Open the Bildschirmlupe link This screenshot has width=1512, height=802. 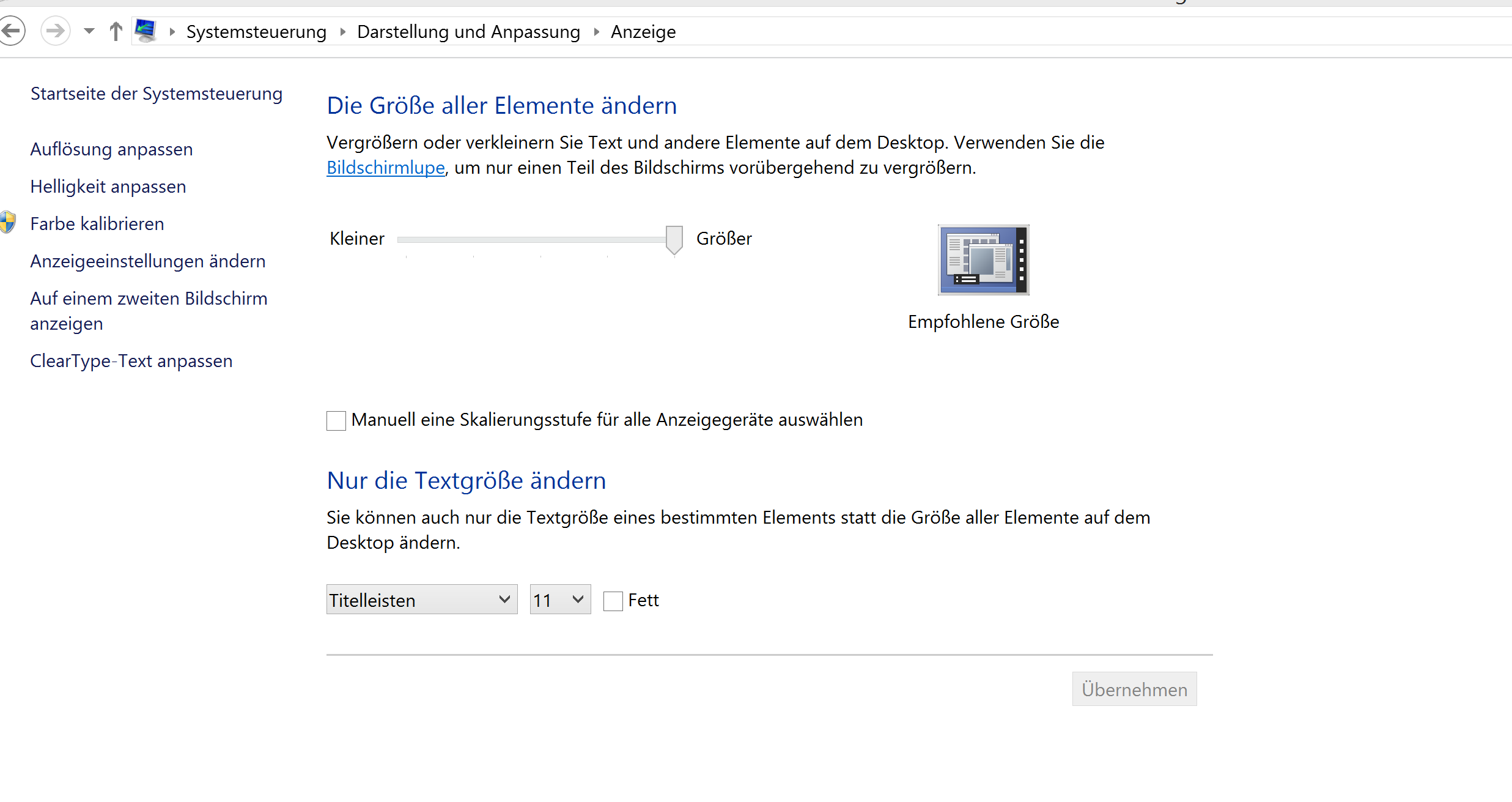pyautogui.click(x=385, y=168)
